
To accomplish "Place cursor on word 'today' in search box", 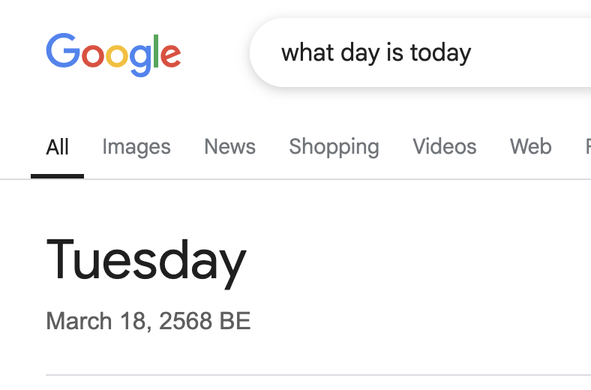I will [x=441, y=53].
